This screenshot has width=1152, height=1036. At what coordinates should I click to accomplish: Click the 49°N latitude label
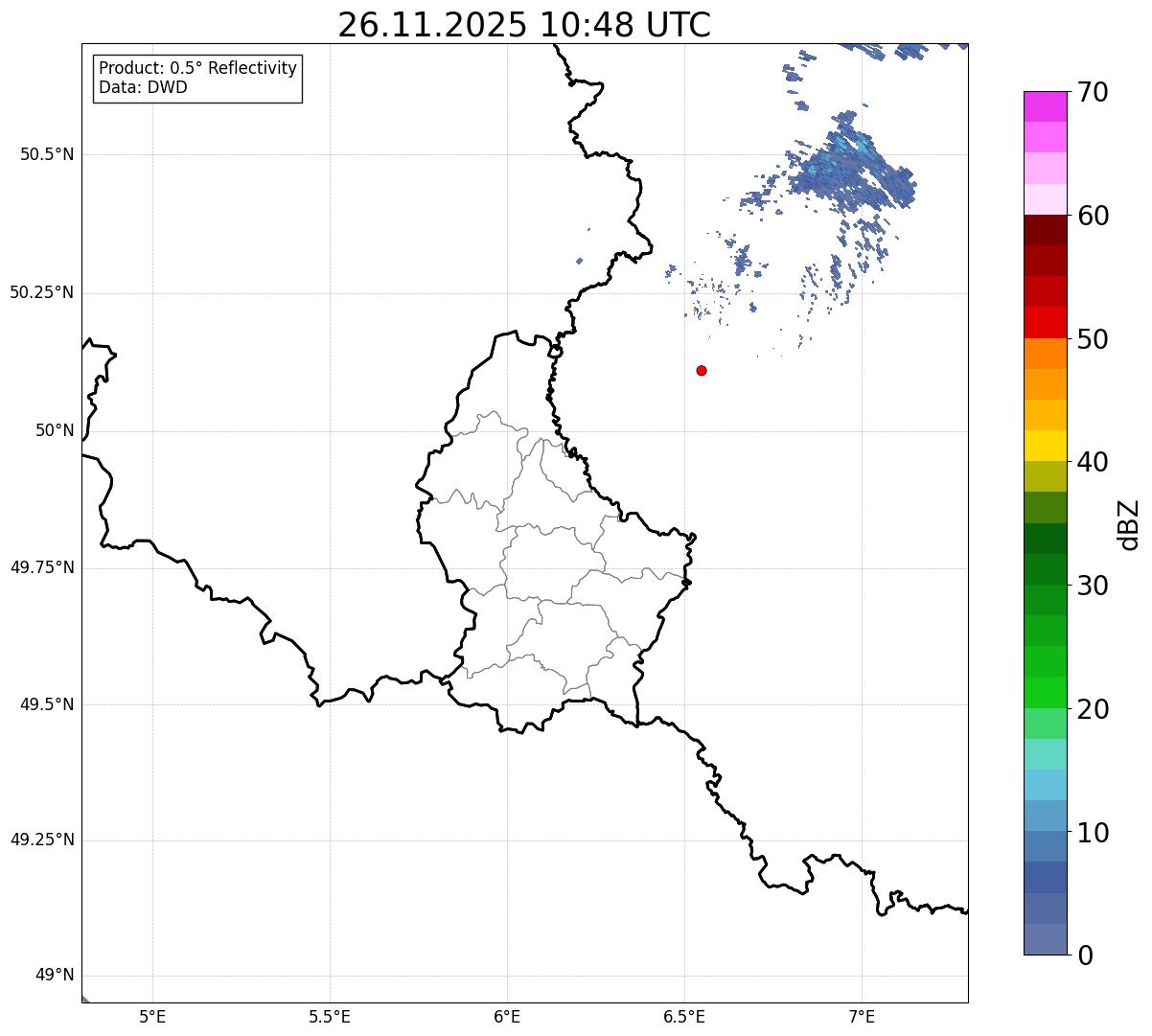coord(55,975)
